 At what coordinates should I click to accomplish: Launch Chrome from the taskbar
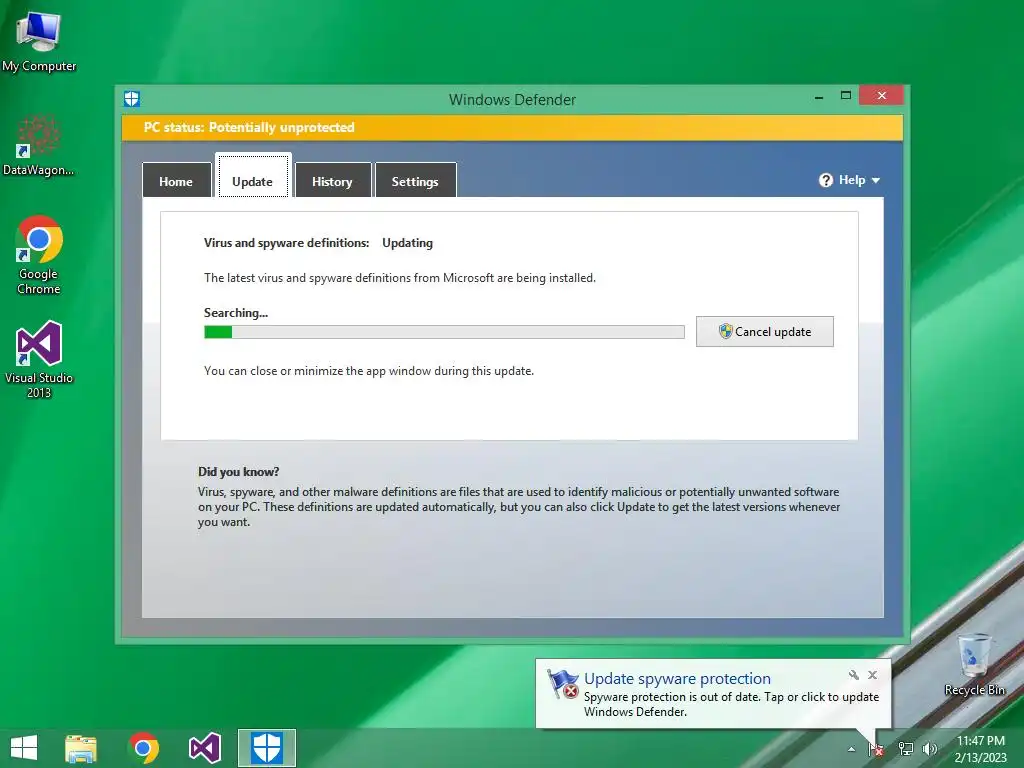pos(144,748)
